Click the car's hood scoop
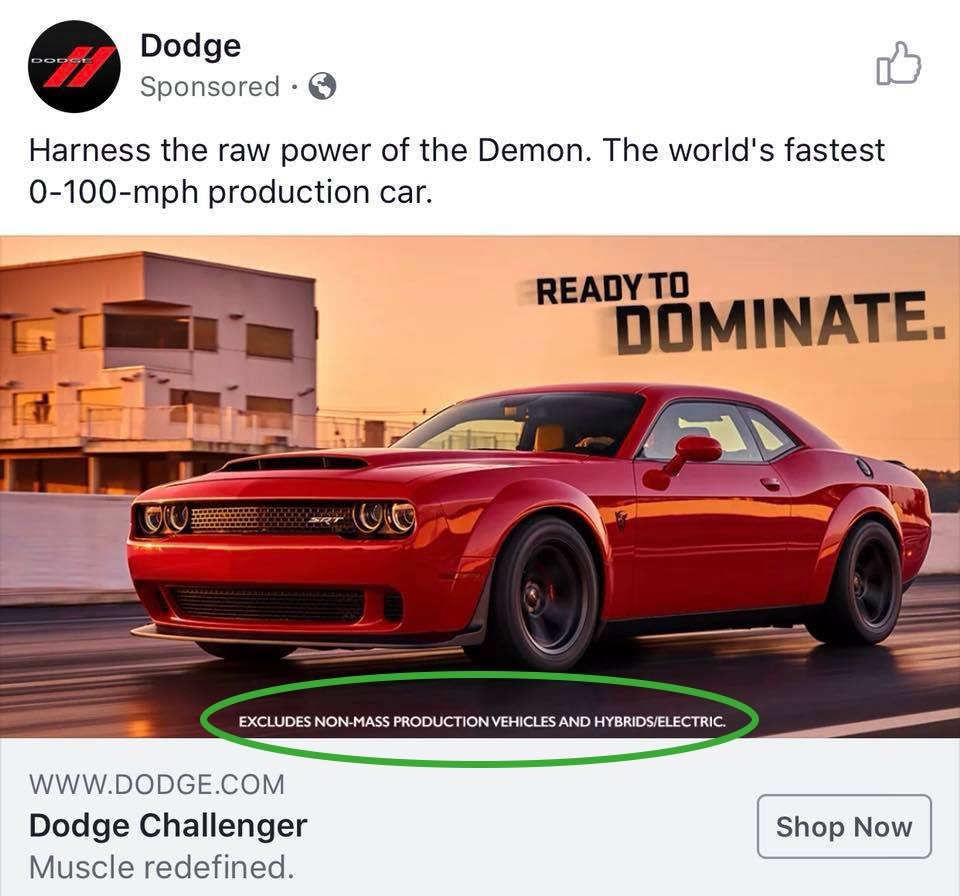Viewport: 960px width, 896px height. 294,464
